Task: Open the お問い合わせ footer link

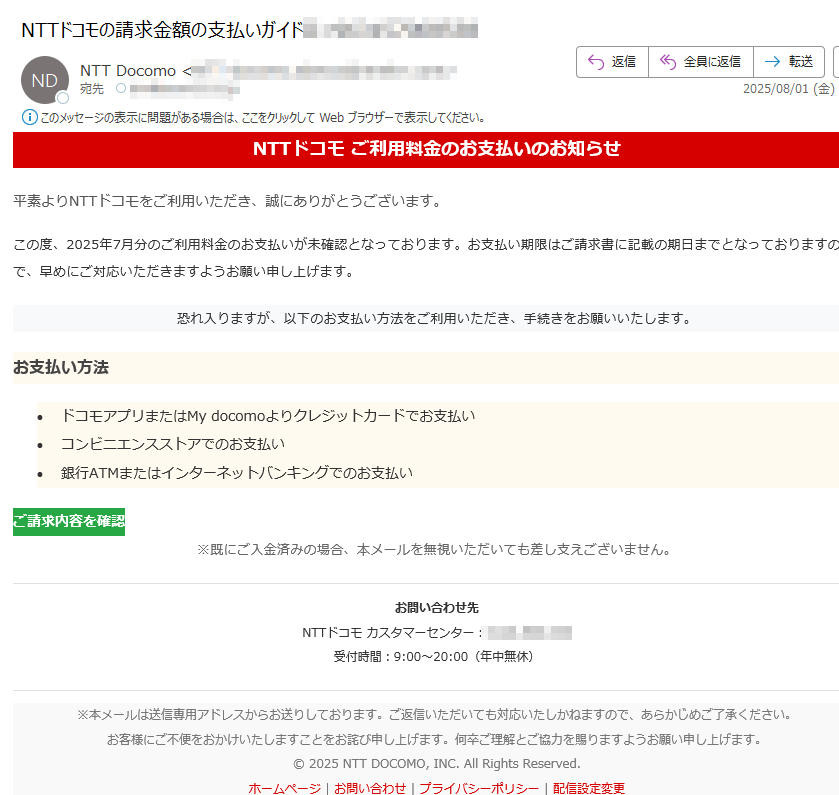Action: pyautogui.click(x=370, y=788)
